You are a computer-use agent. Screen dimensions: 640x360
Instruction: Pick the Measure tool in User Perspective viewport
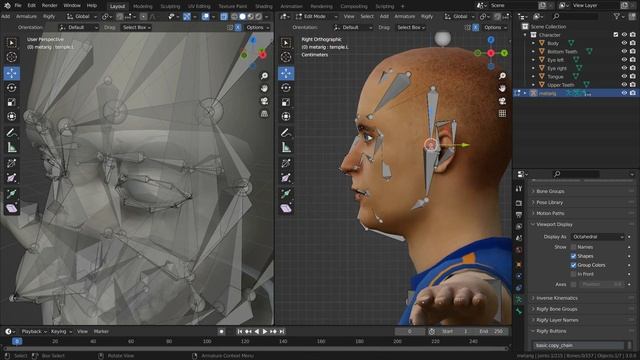click(11, 147)
